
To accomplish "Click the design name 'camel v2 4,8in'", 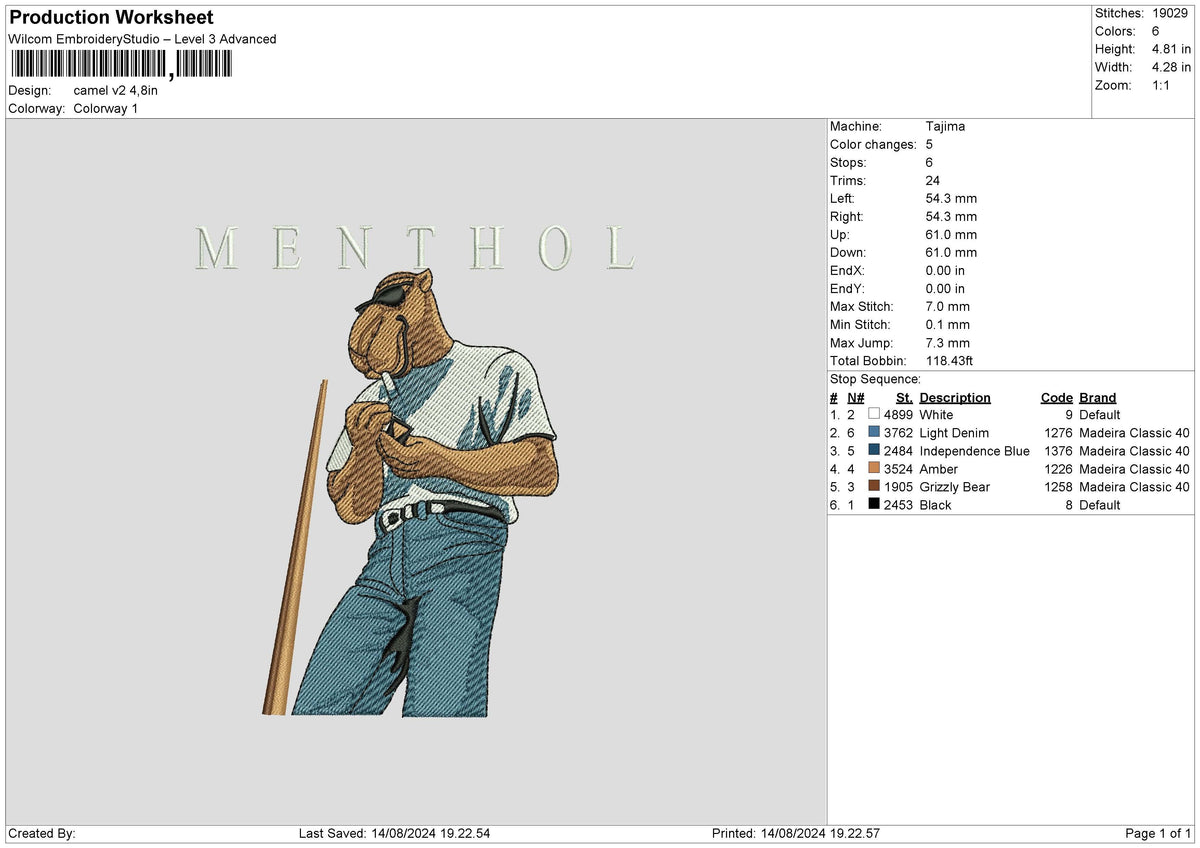I will pyautogui.click(x=116, y=90).
